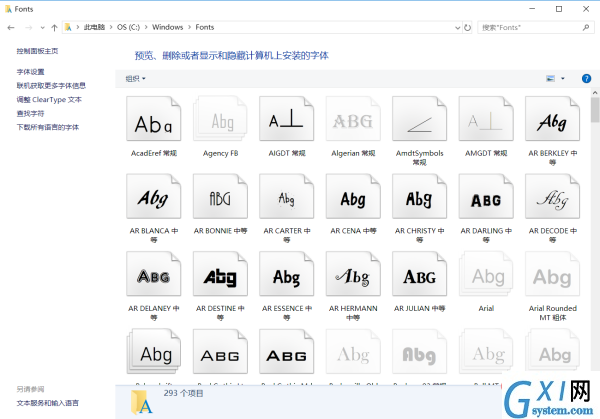Select the AIGDT font icon

point(287,119)
